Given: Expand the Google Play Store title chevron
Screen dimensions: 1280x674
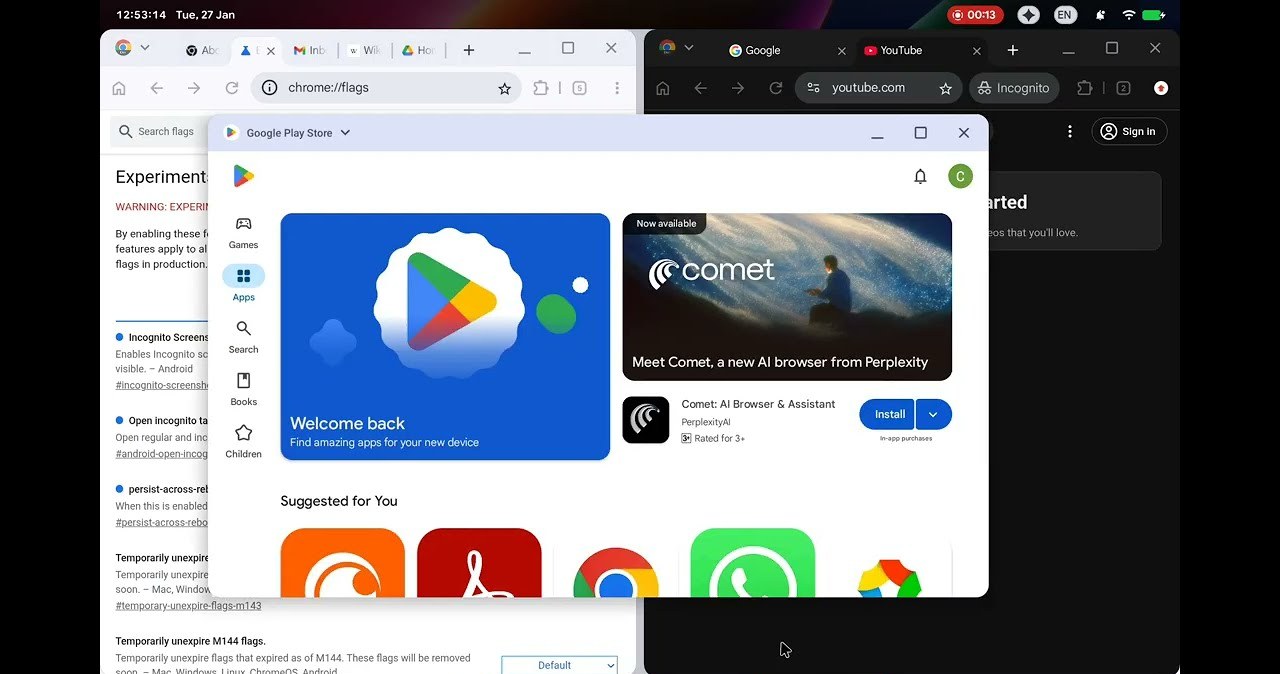Looking at the screenshot, I should pos(344,132).
